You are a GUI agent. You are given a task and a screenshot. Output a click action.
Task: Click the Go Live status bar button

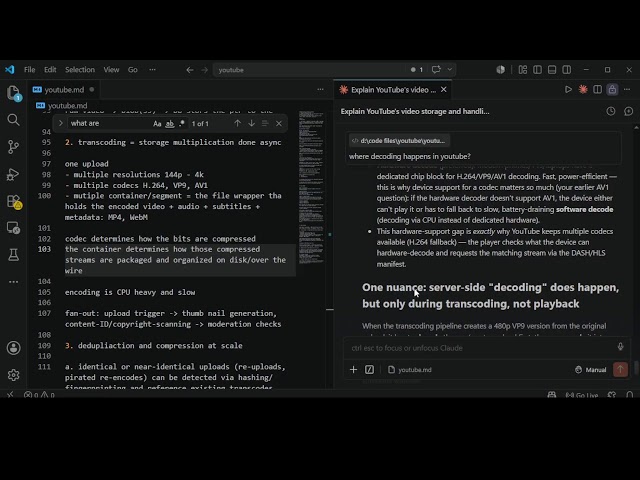tap(582, 395)
